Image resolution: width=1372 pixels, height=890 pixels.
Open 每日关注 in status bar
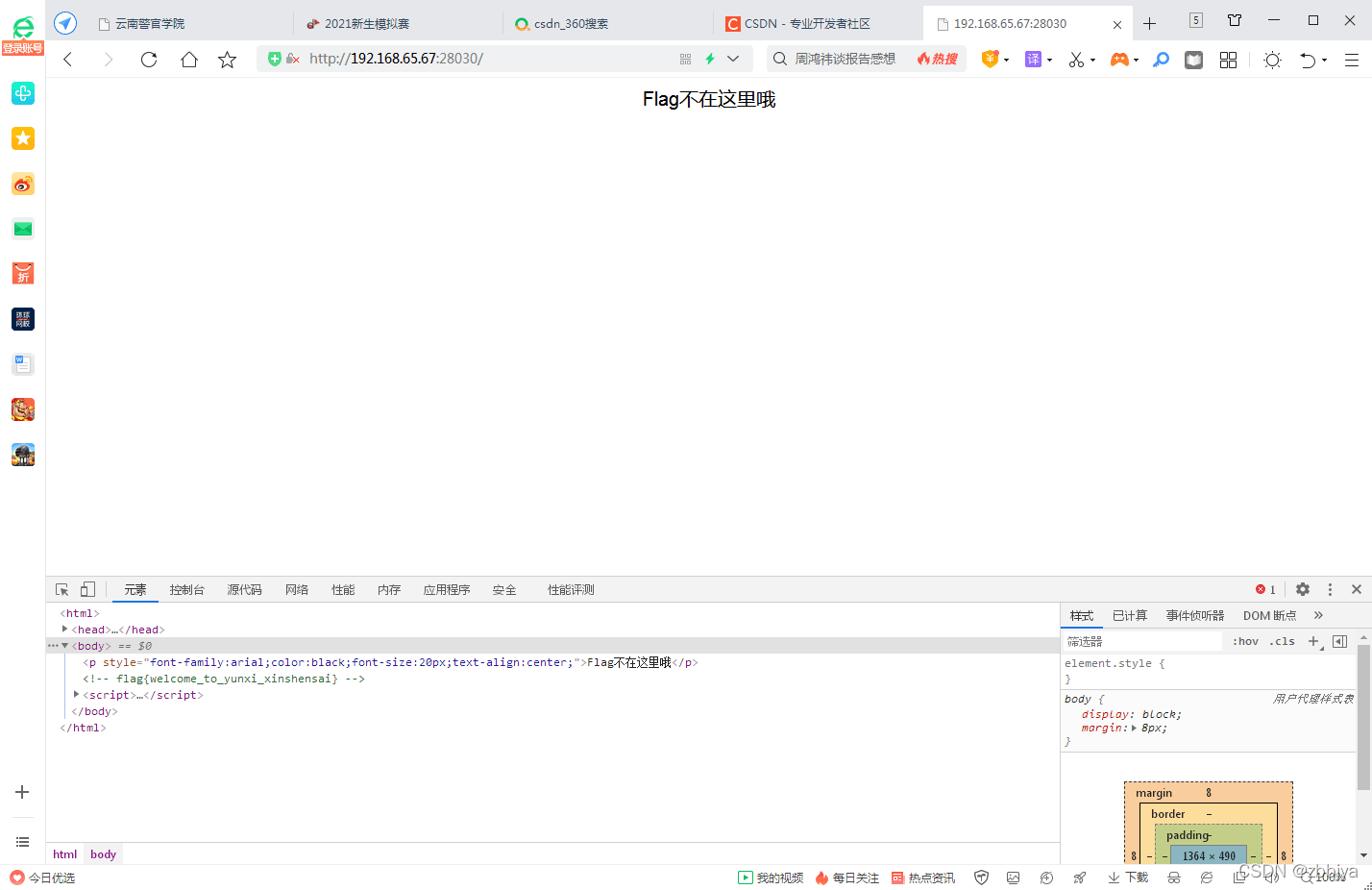(x=846, y=878)
